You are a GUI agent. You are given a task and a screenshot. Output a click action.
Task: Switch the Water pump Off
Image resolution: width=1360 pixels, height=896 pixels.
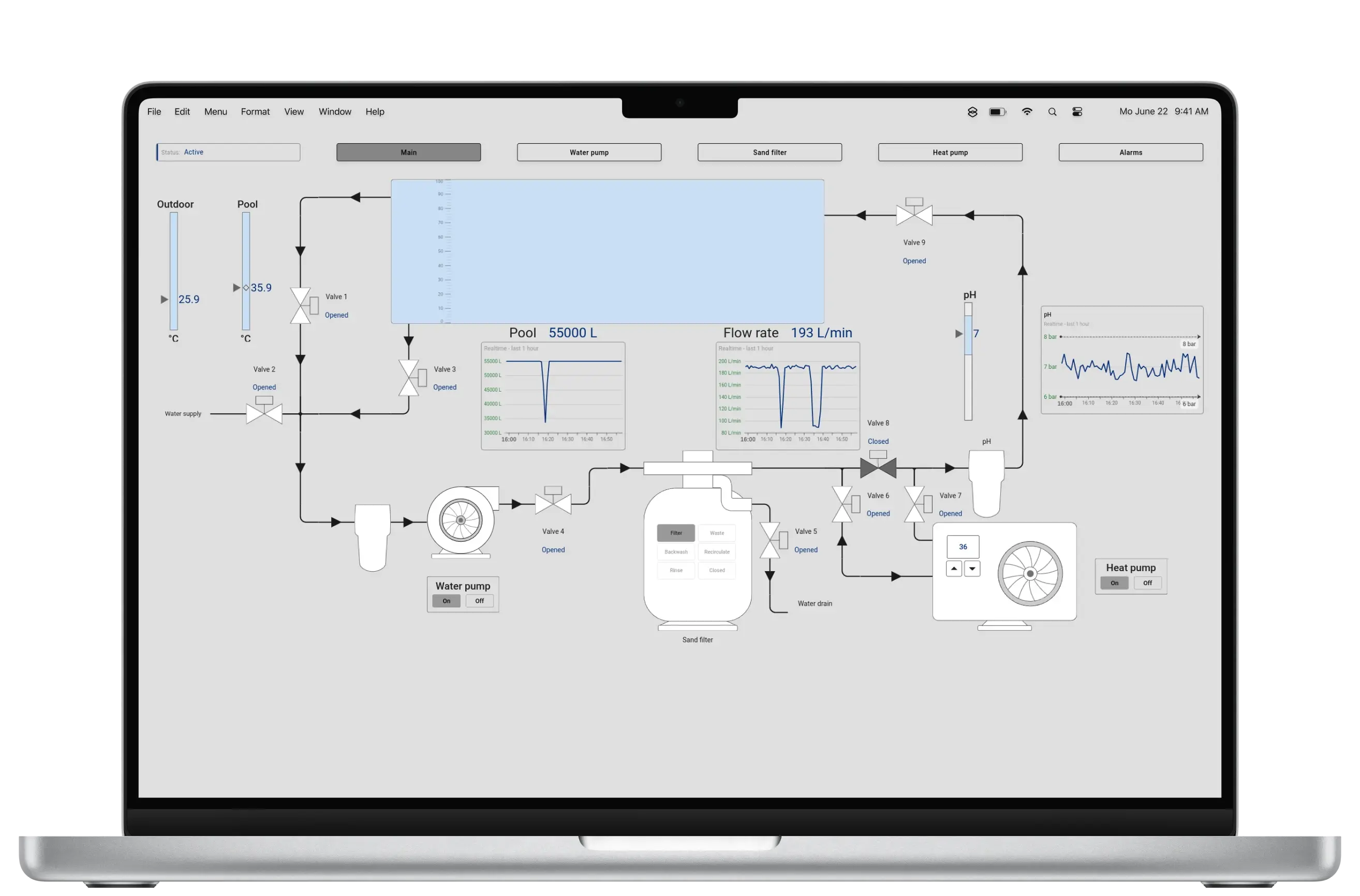[x=479, y=601]
